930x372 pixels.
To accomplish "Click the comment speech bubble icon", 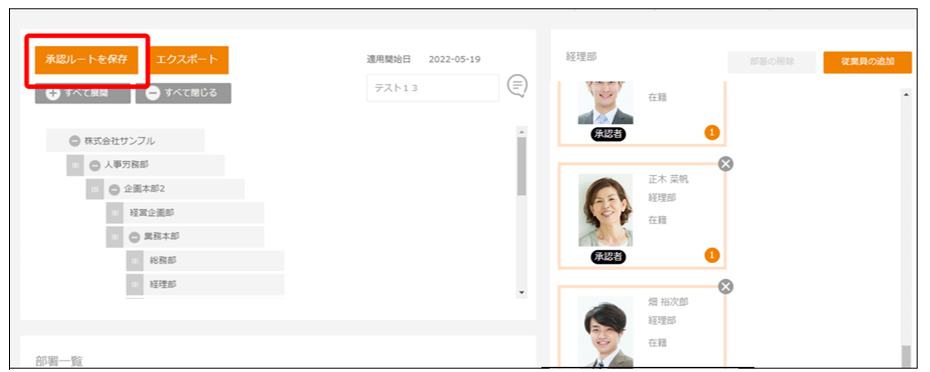I will click(x=518, y=86).
